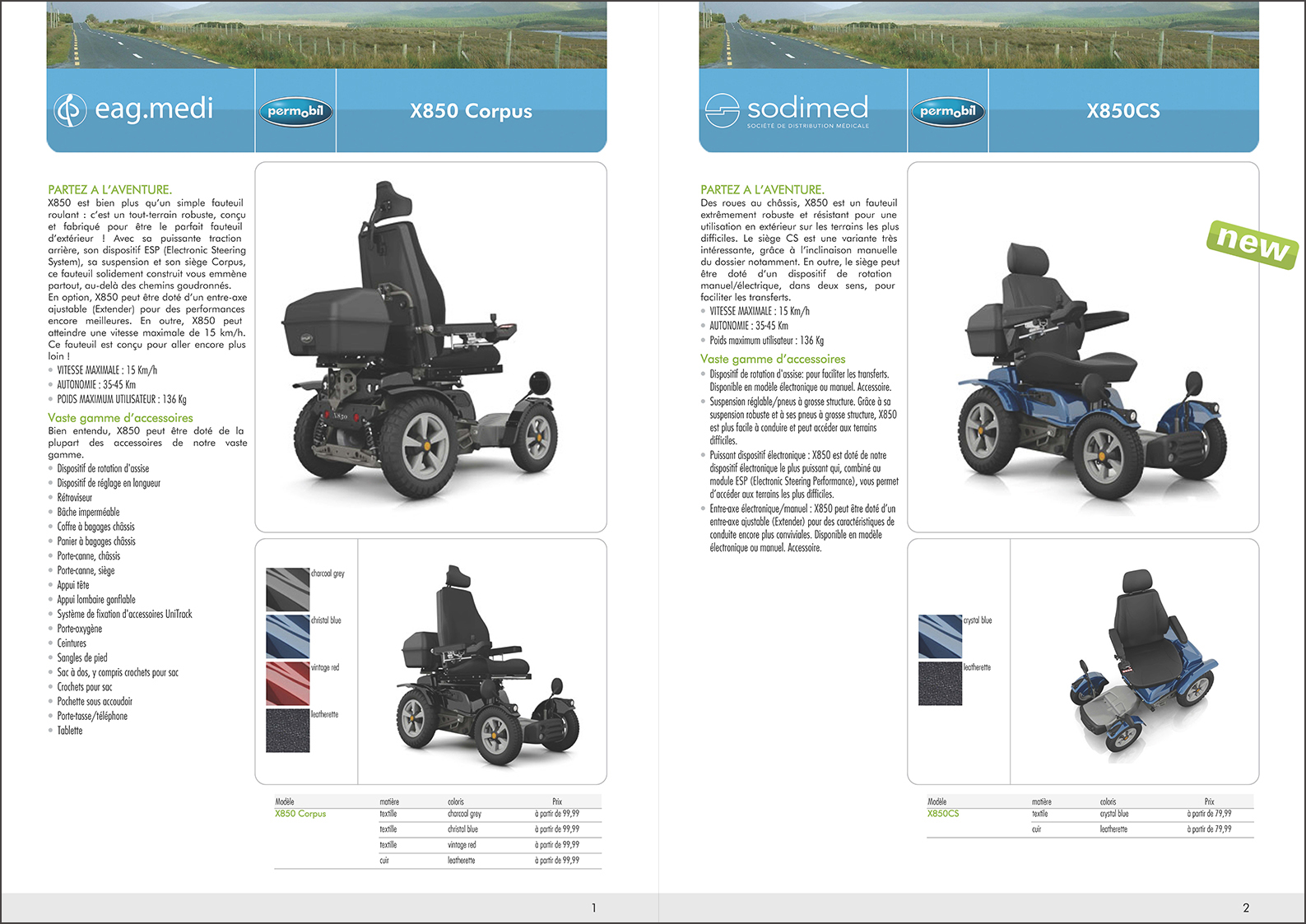Click the "Tablette" list item
1306x924 pixels.
pos(70,731)
